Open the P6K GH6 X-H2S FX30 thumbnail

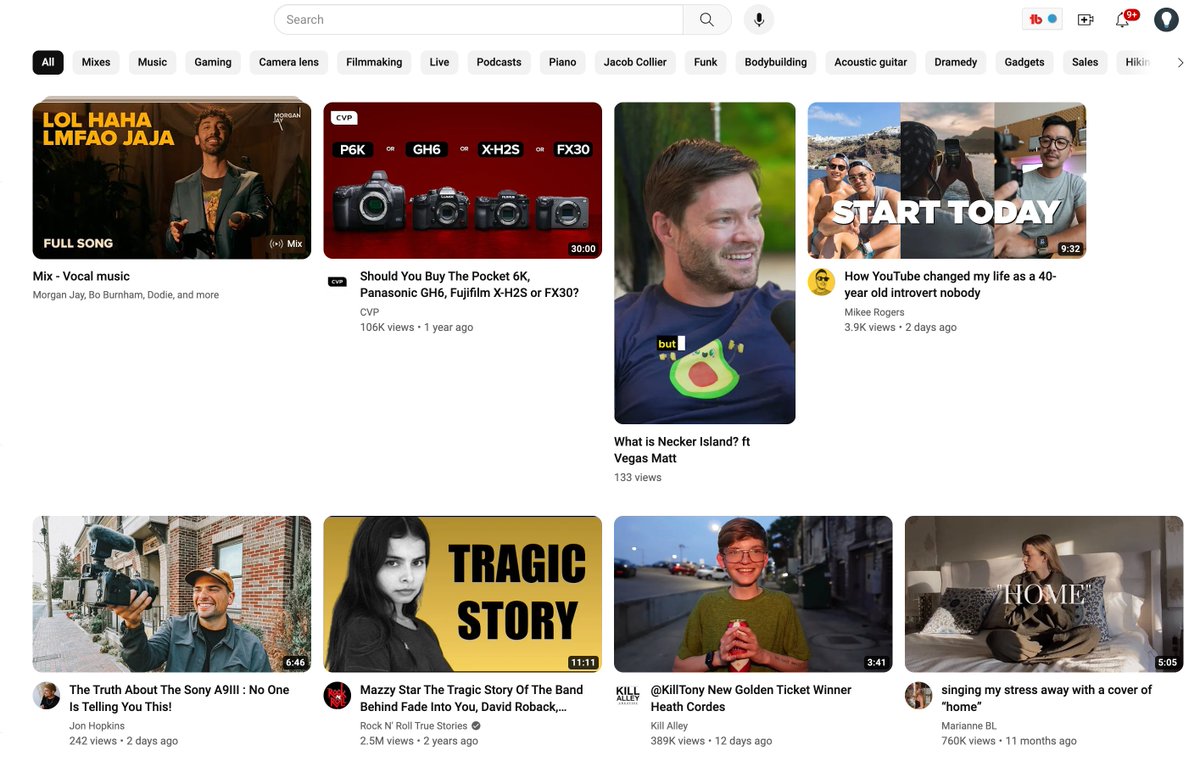click(463, 180)
